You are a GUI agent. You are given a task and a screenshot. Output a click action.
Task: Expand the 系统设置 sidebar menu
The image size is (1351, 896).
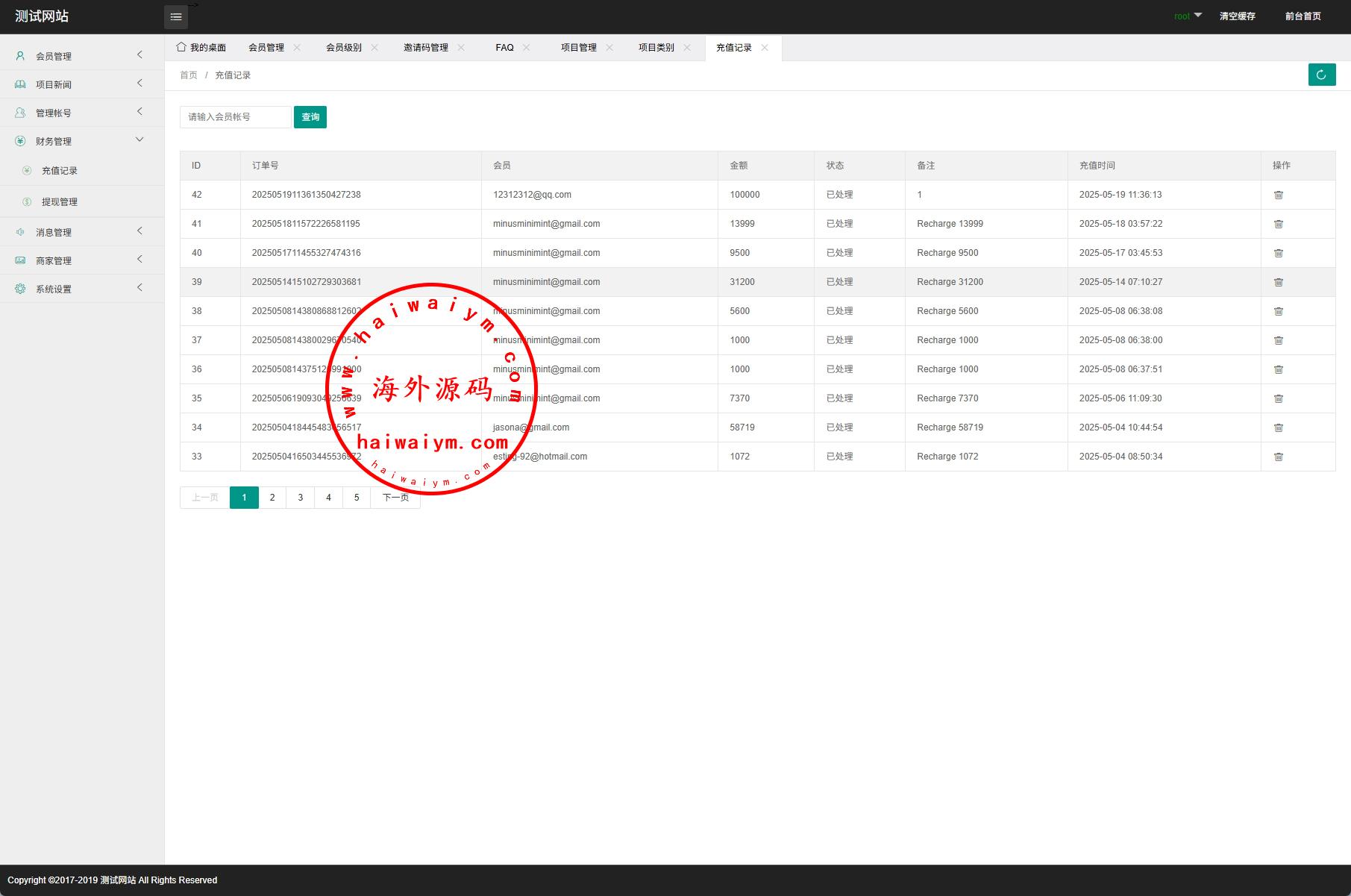tap(81, 289)
